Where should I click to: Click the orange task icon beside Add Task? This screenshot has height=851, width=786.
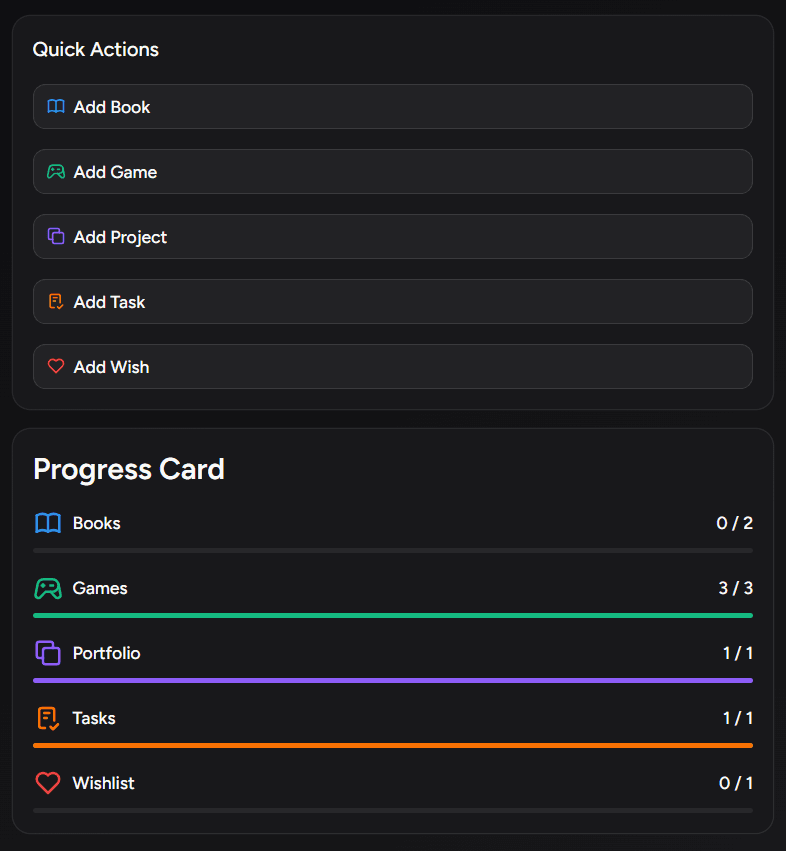coord(56,302)
